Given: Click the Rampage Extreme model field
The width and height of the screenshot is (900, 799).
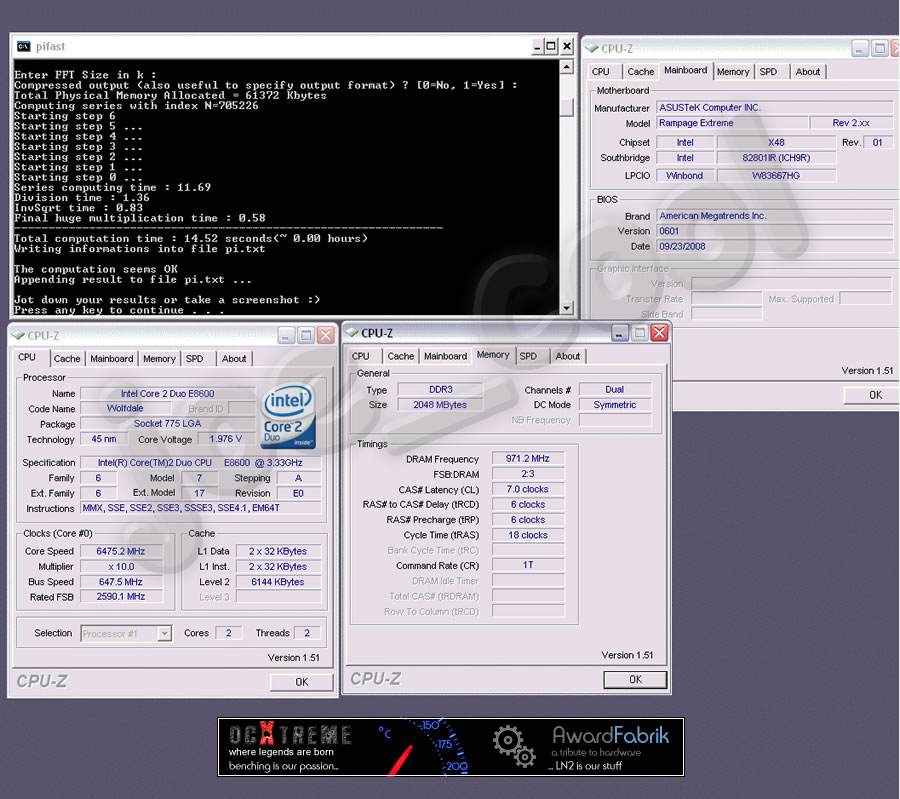Looking at the screenshot, I should pyautogui.click(x=732, y=123).
